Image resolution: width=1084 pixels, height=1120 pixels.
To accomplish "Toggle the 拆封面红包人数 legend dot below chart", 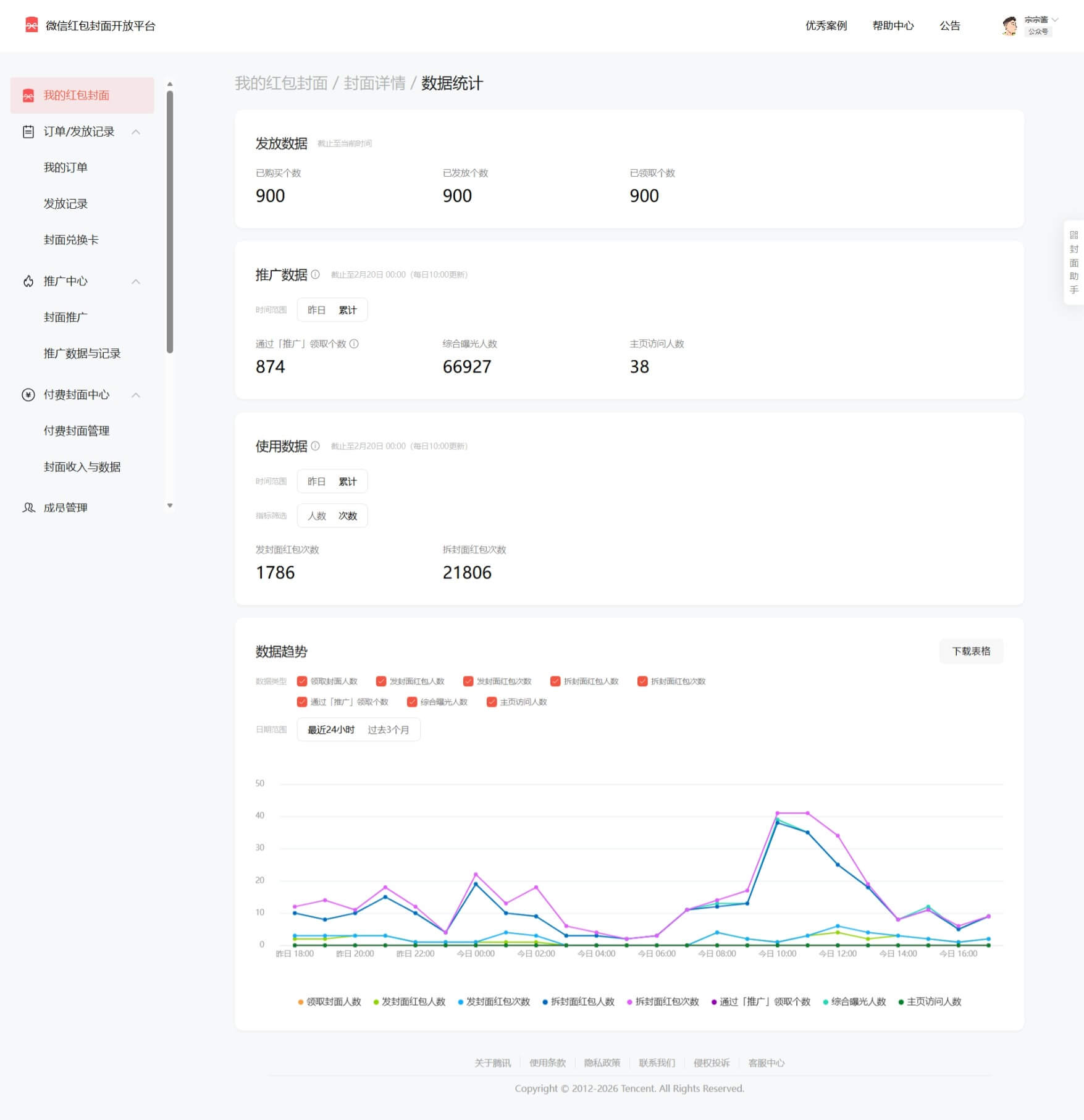I will point(545,1003).
